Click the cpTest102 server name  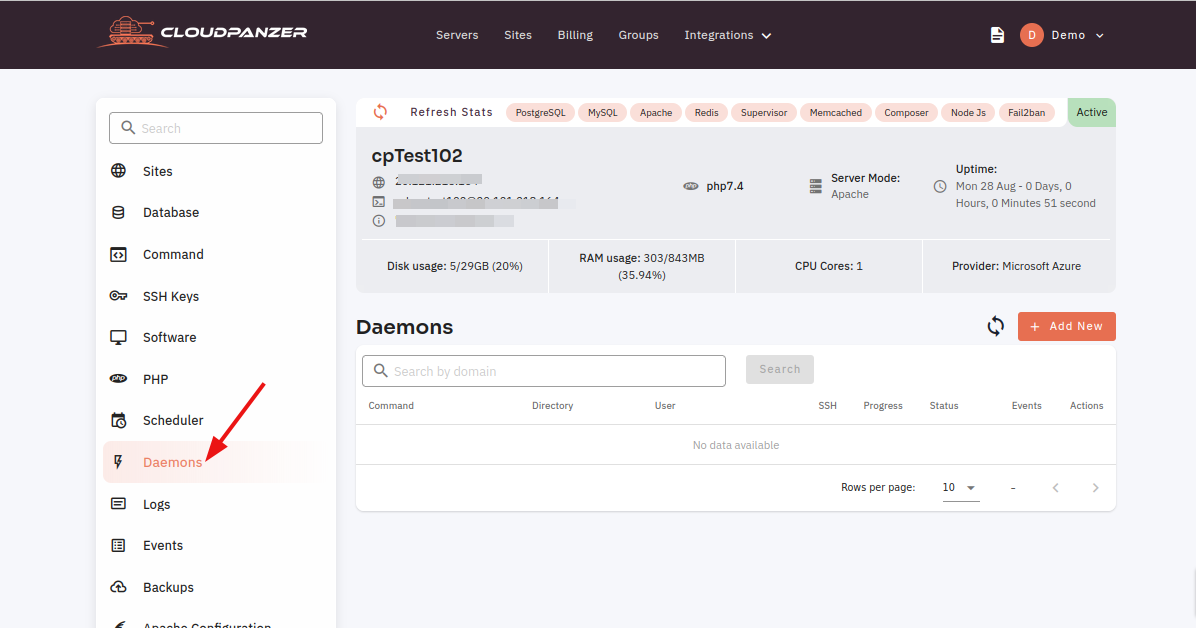click(x=417, y=156)
